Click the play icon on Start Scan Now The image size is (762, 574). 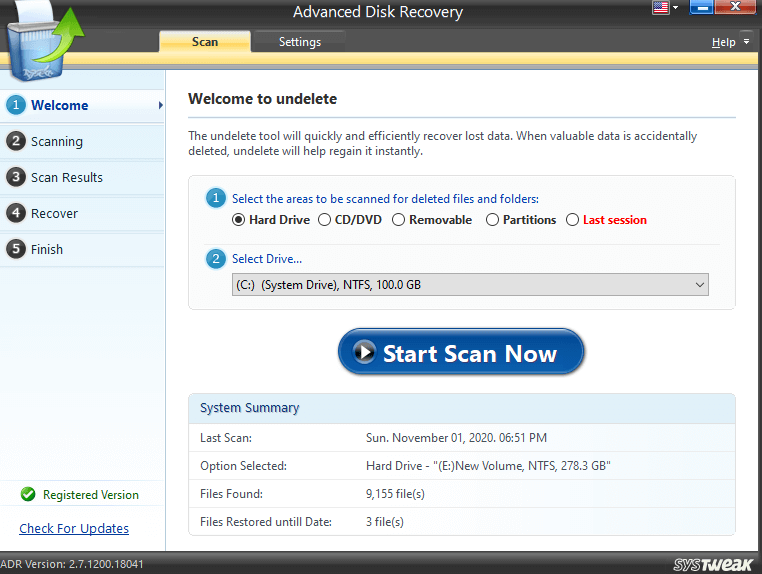[364, 352]
